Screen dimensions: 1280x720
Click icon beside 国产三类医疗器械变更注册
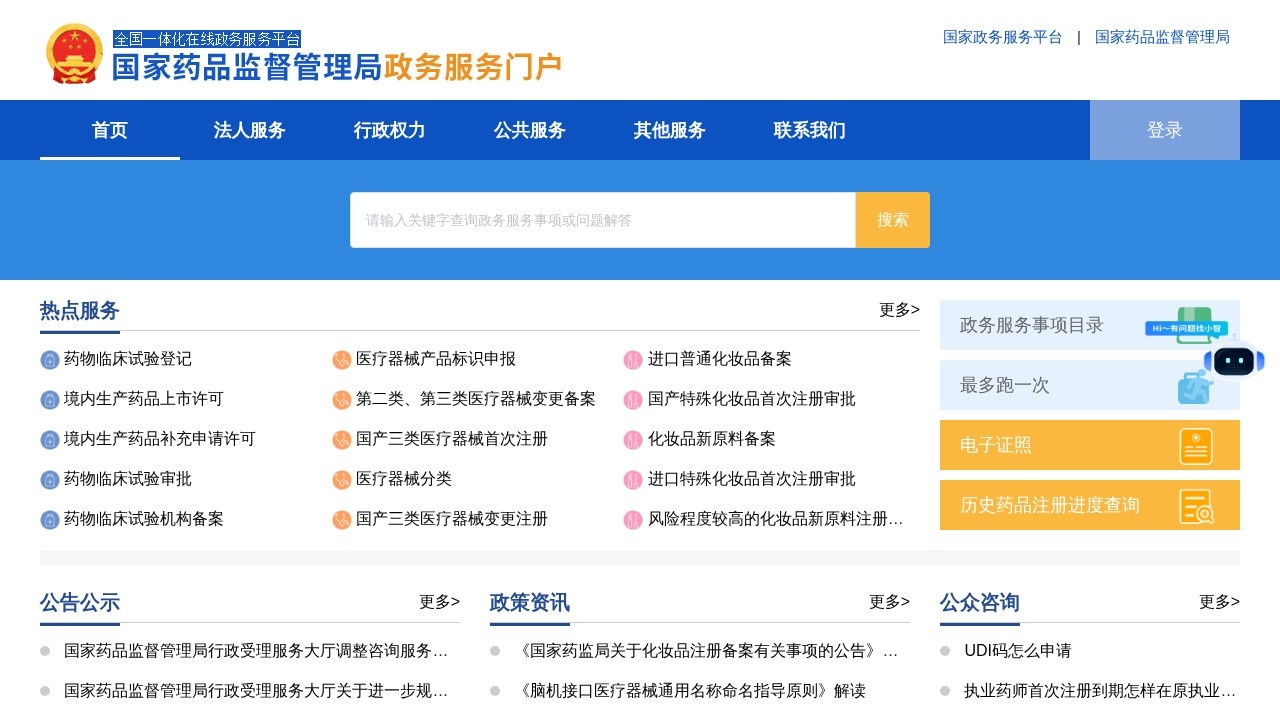pos(342,520)
